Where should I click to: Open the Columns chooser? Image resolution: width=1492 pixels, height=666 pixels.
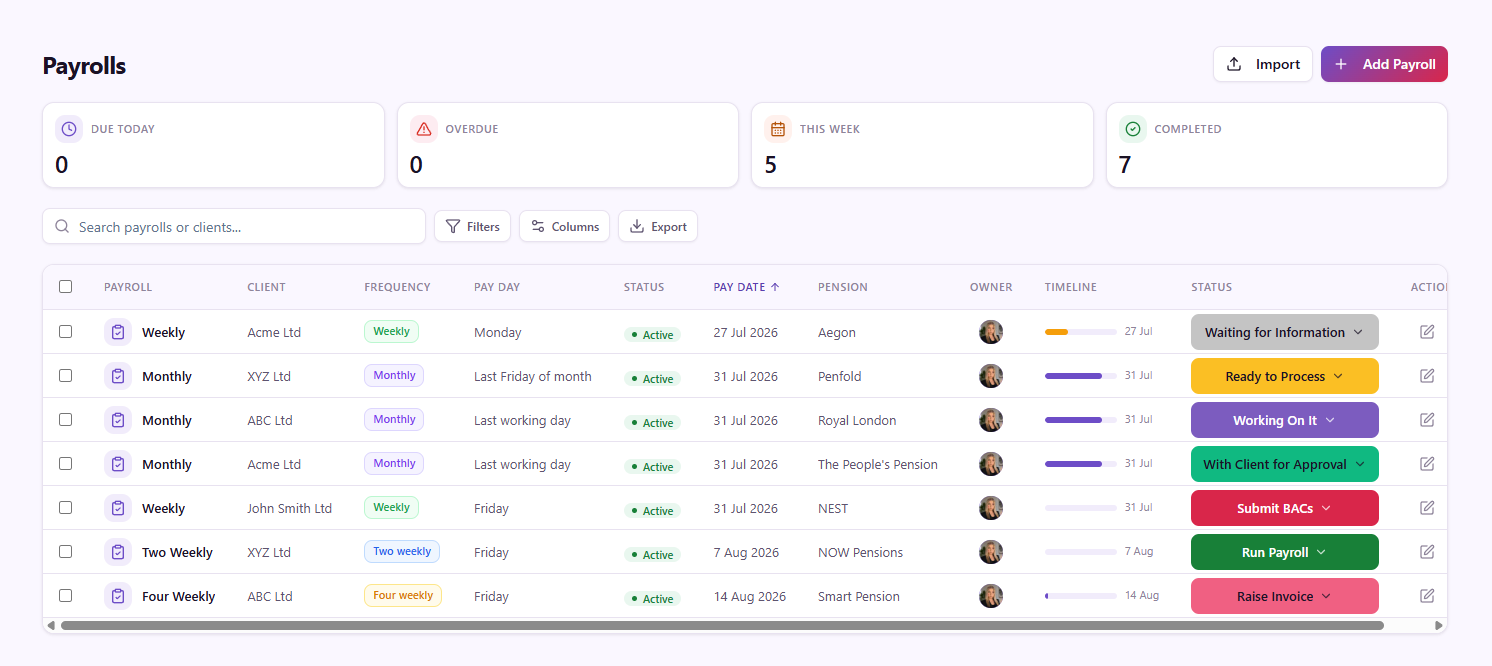565,227
